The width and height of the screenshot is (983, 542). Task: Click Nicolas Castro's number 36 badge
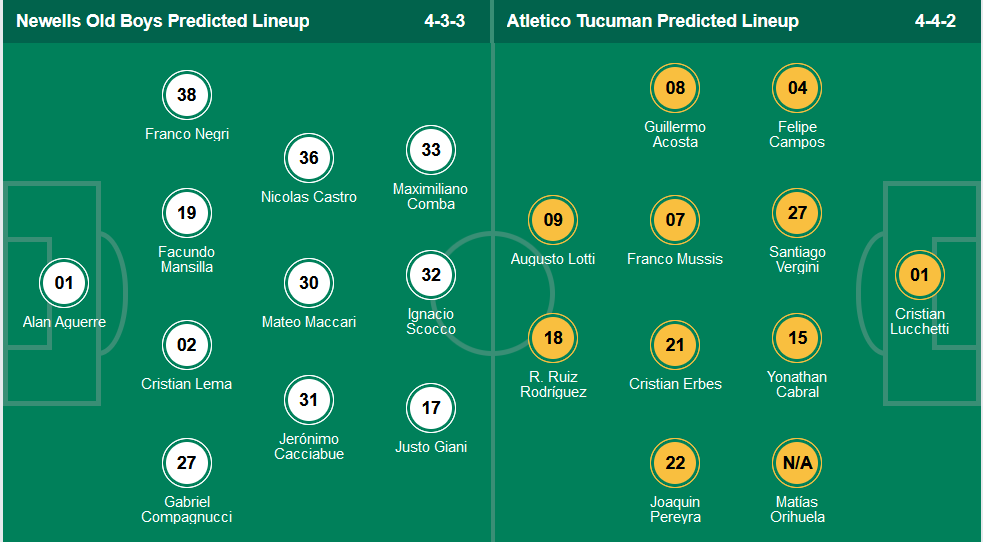309,158
